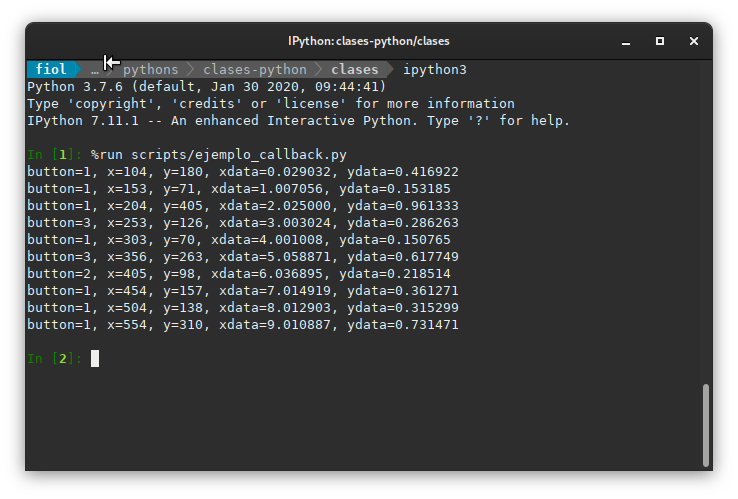Click the output line with xdata=2.025000
The image size is (738, 499).
coord(243,206)
